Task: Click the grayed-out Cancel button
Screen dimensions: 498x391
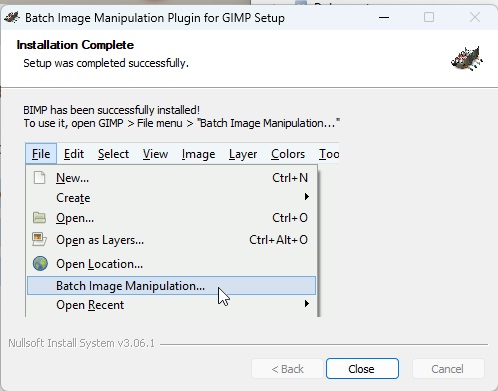Action: point(447,369)
